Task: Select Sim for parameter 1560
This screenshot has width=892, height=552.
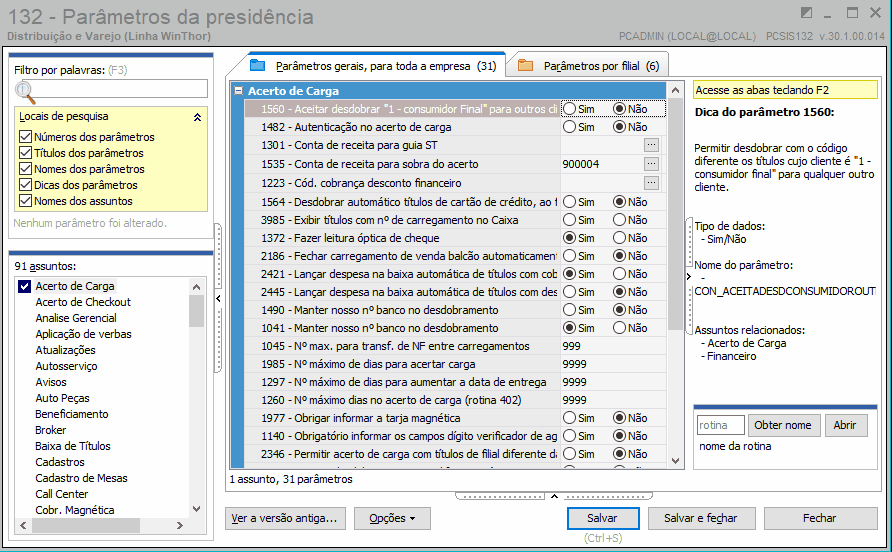Action: [569, 109]
